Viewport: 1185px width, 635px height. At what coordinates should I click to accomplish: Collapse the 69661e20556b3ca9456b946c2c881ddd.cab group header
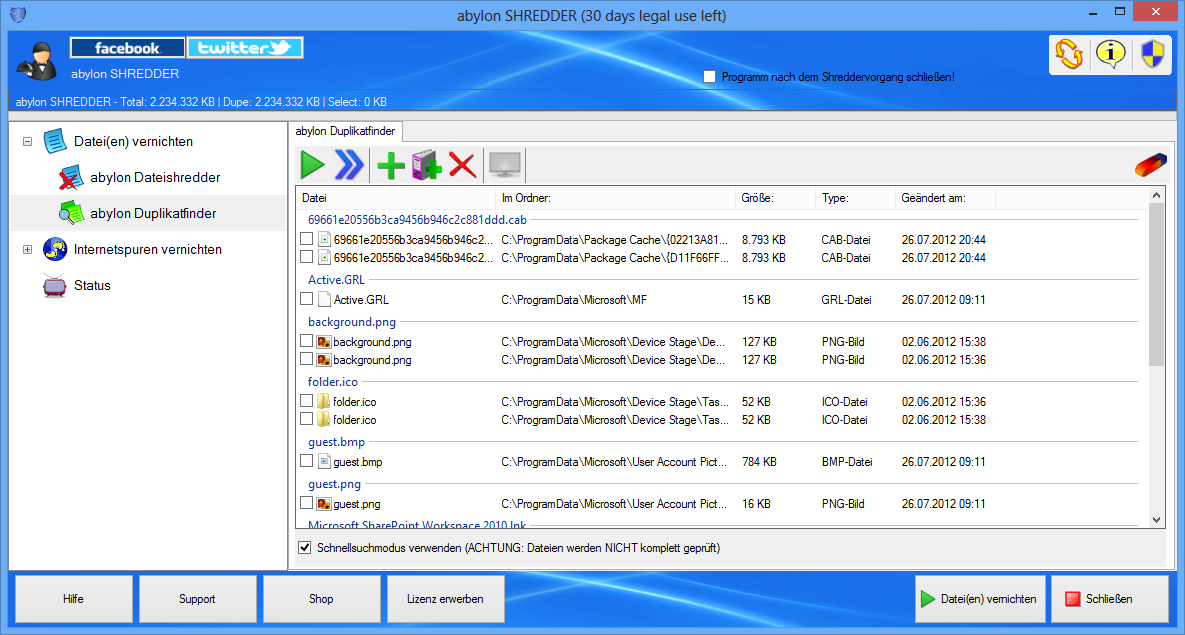417,219
